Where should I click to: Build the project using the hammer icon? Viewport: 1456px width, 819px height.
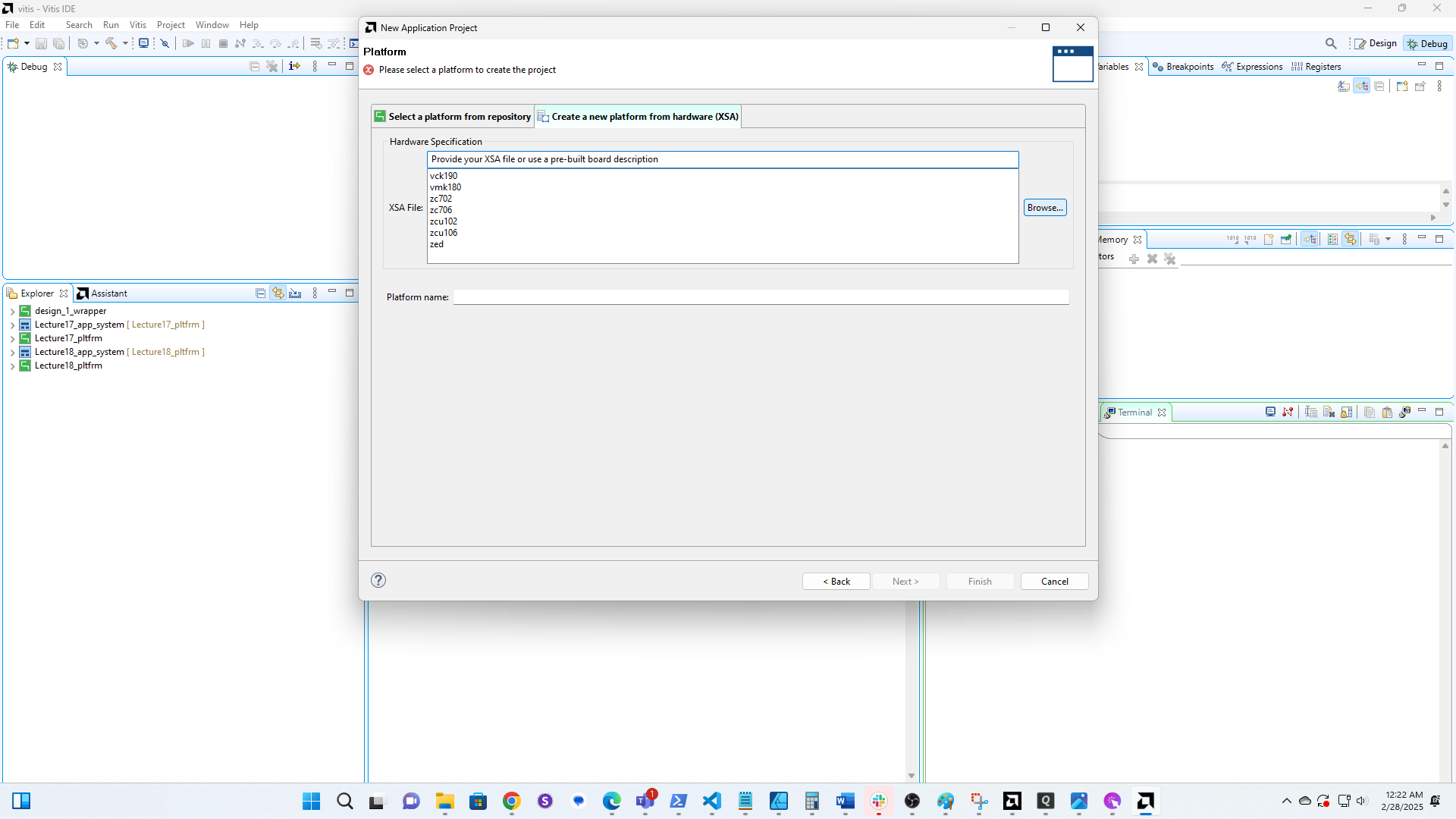[110, 43]
